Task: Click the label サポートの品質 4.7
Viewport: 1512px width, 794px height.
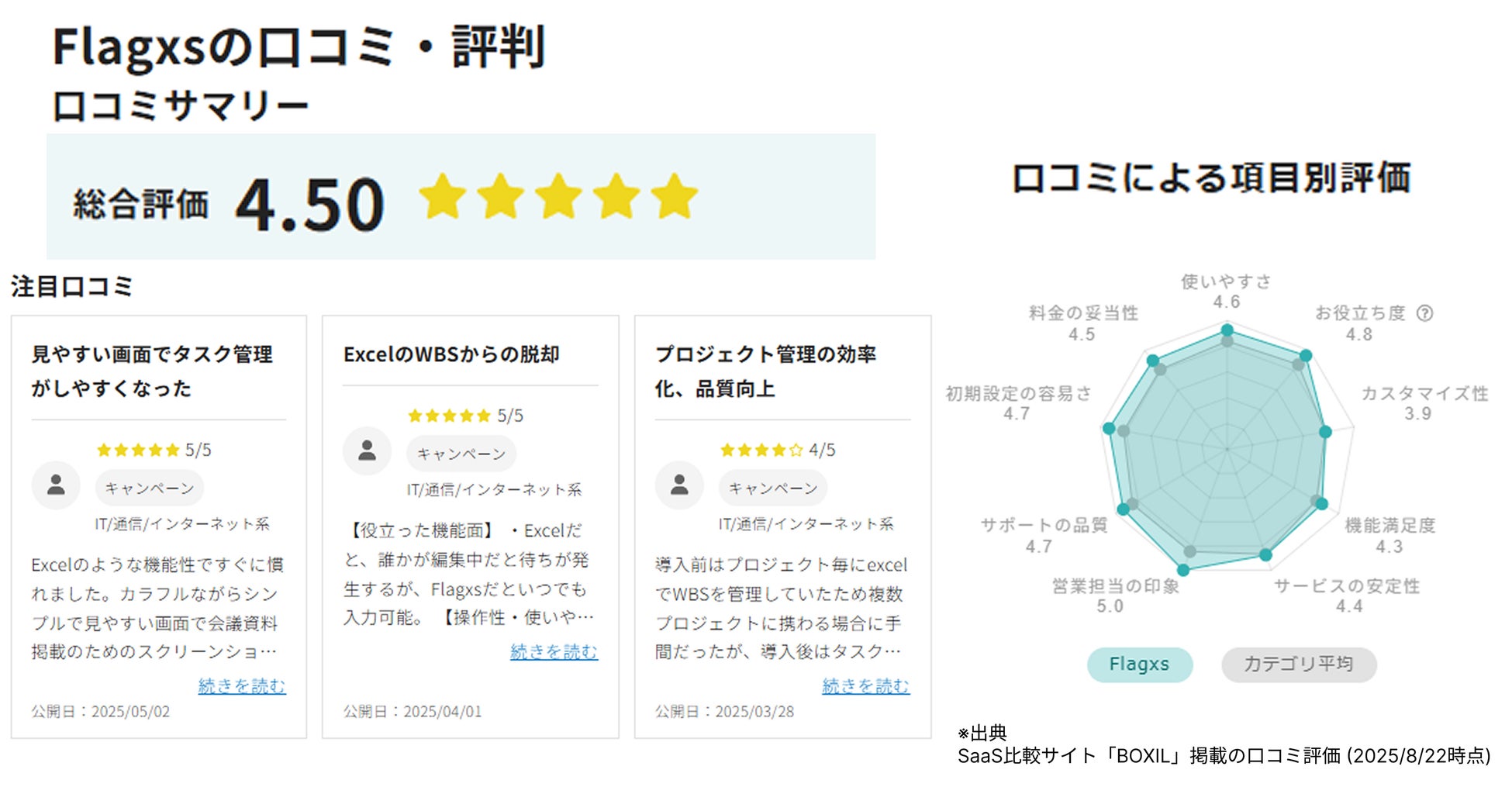Action: 1044,536
